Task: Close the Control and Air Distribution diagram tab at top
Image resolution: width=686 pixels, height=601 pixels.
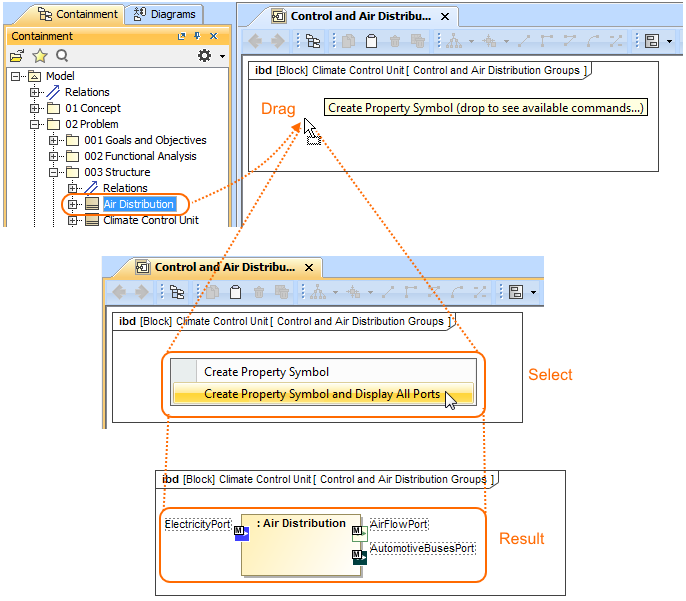Action: pyautogui.click(x=445, y=17)
